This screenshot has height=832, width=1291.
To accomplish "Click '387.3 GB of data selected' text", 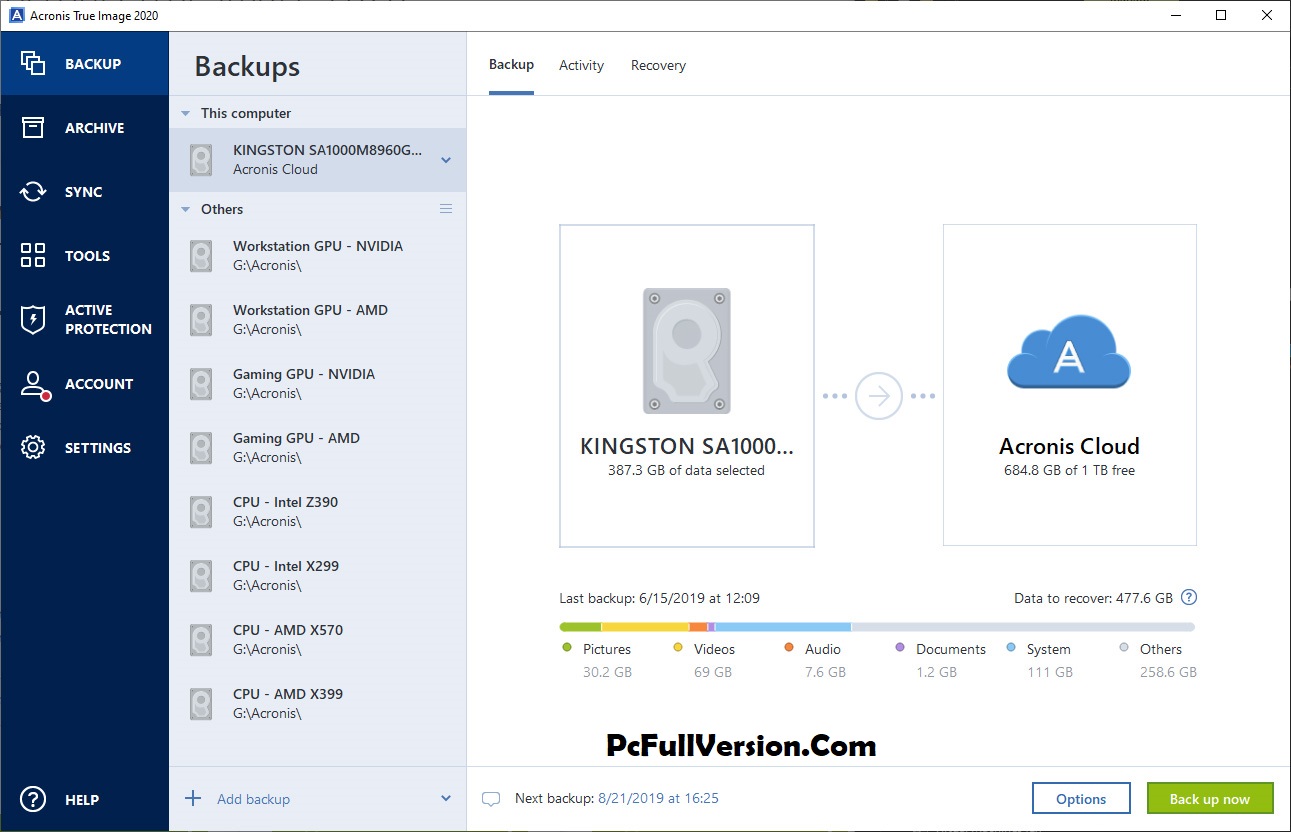I will [686, 470].
